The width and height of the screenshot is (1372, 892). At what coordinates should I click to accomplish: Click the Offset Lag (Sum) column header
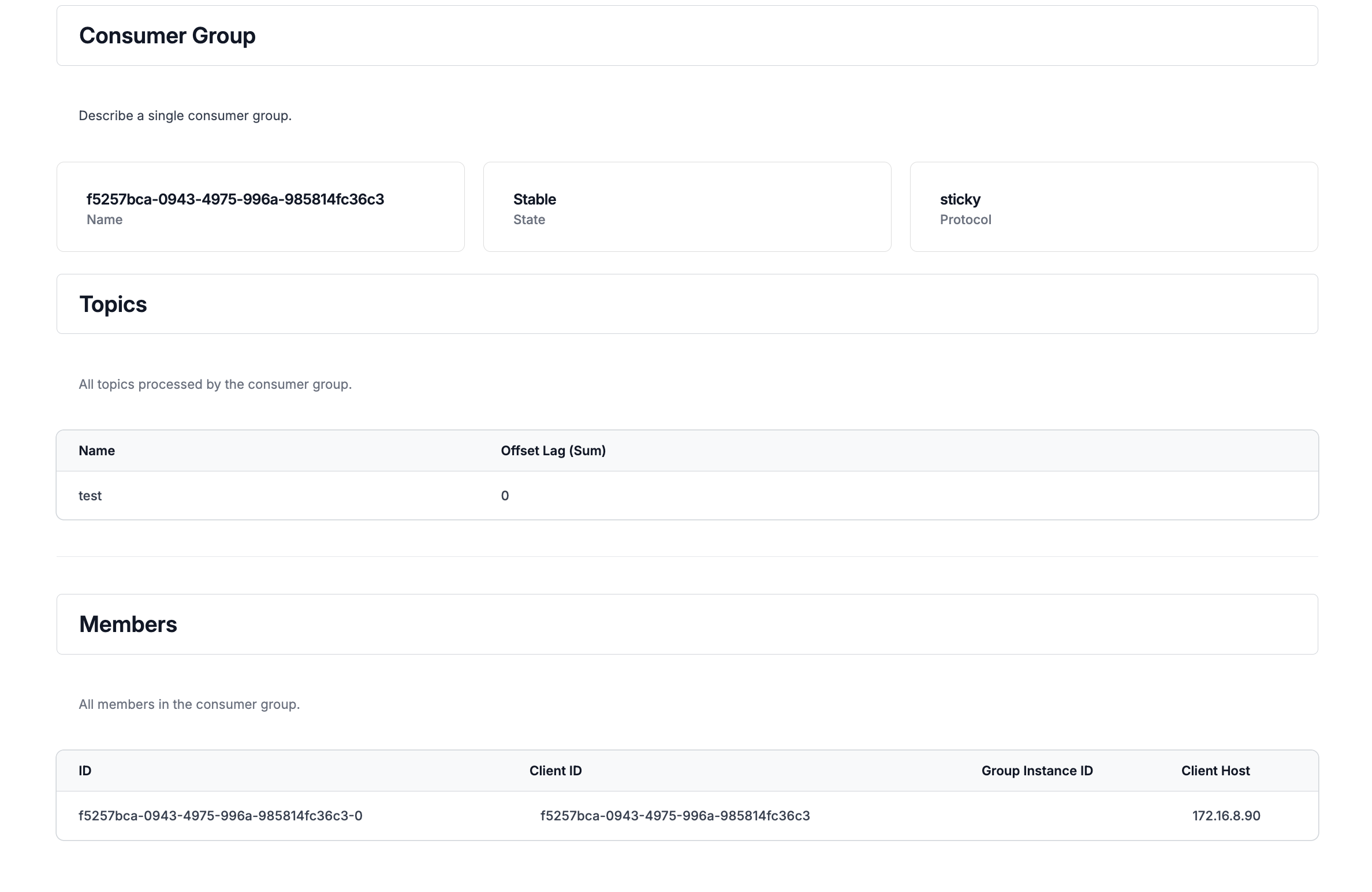click(553, 451)
